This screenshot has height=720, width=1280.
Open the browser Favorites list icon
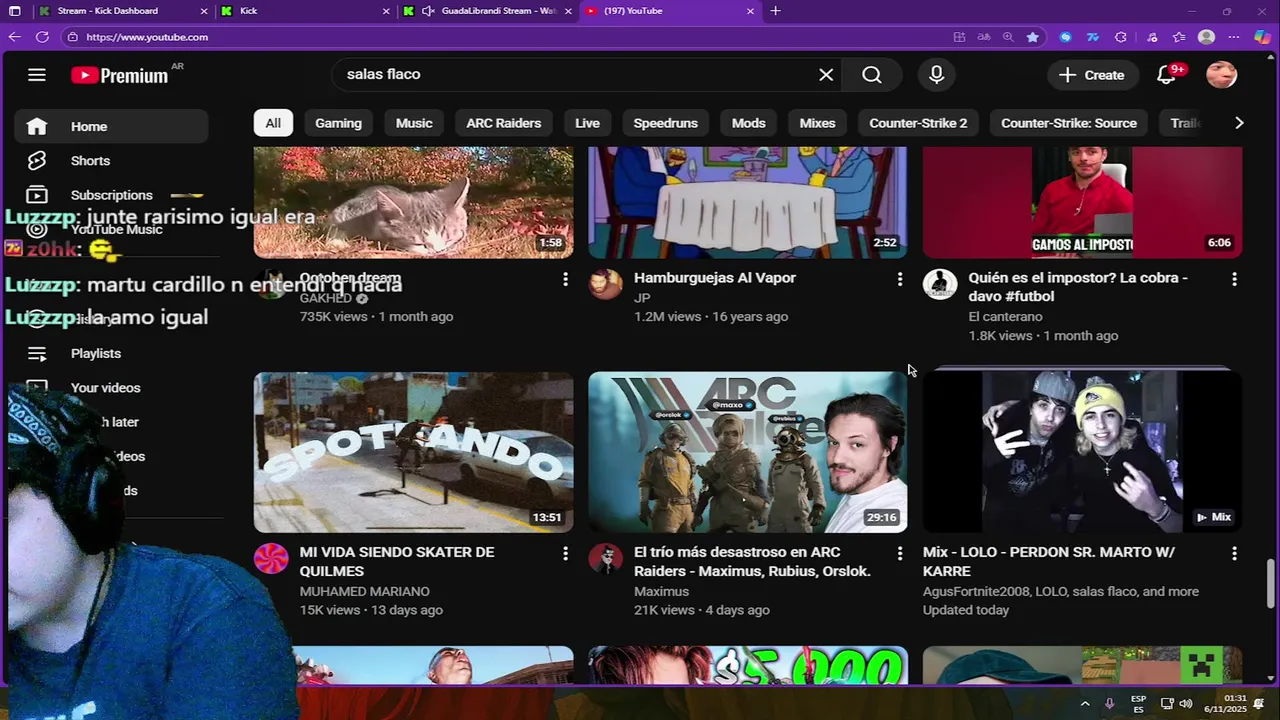pos(1179,37)
